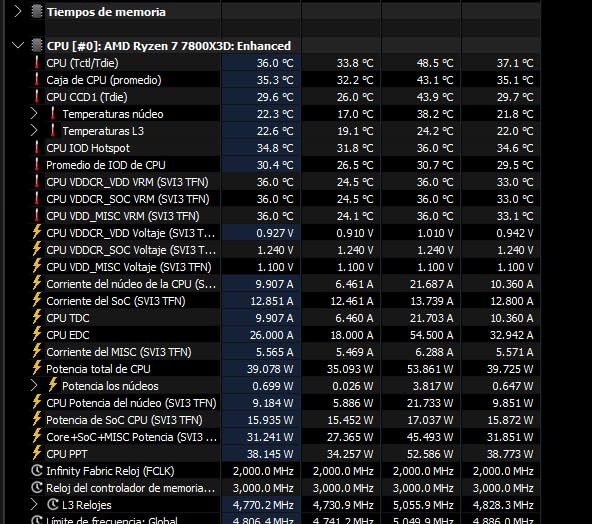
Task: Click the lightning icon for Potencia total de CPU
Action: (x=37, y=368)
